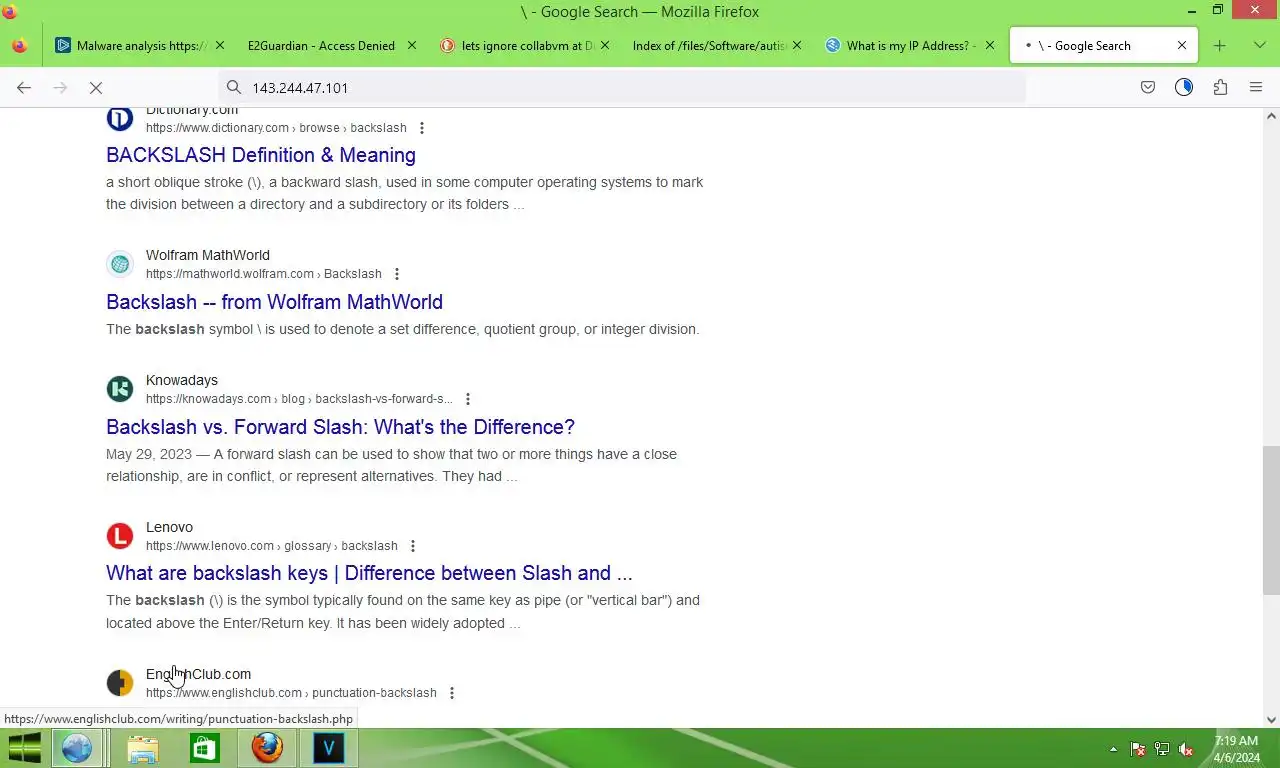Click the Knowadays site name

(x=182, y=380)
